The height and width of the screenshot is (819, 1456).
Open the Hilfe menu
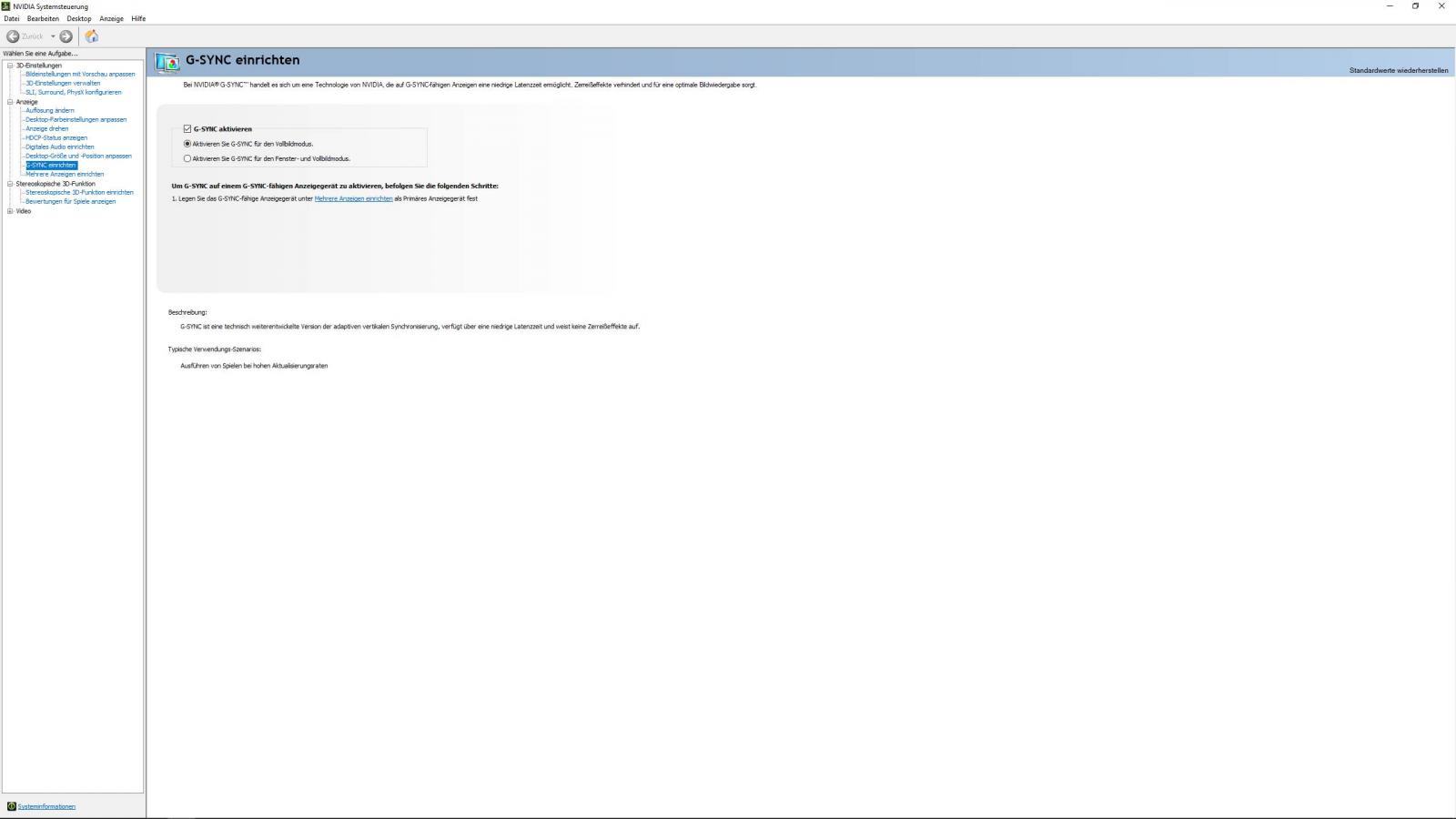click(x=138, y=18)
